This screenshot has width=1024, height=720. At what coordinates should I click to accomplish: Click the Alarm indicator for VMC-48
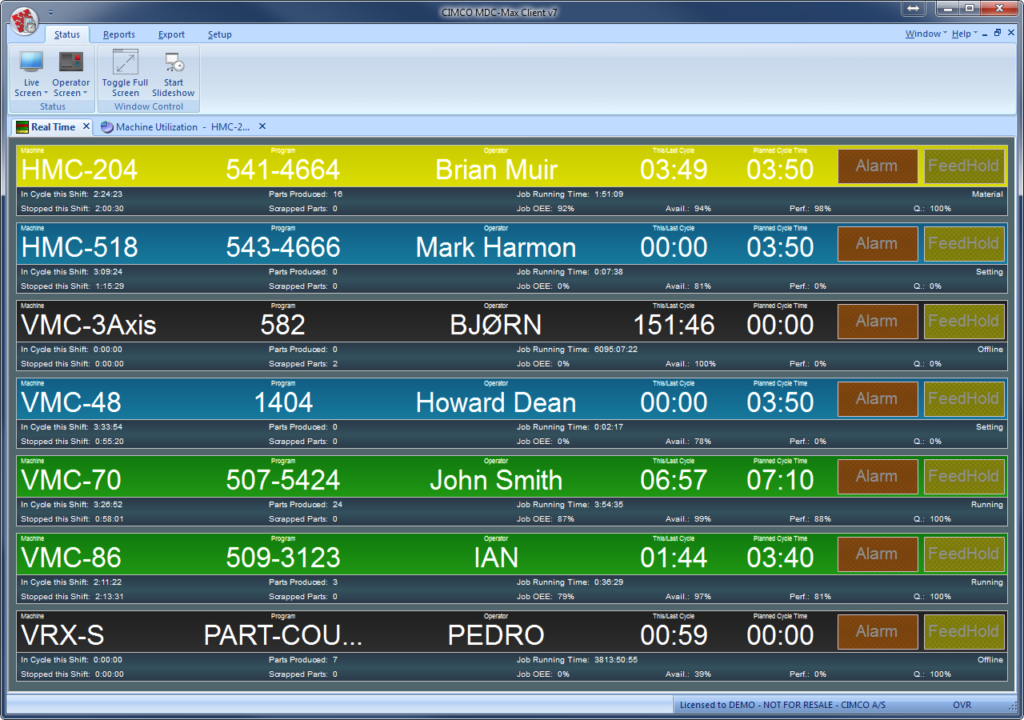point(877,399)
